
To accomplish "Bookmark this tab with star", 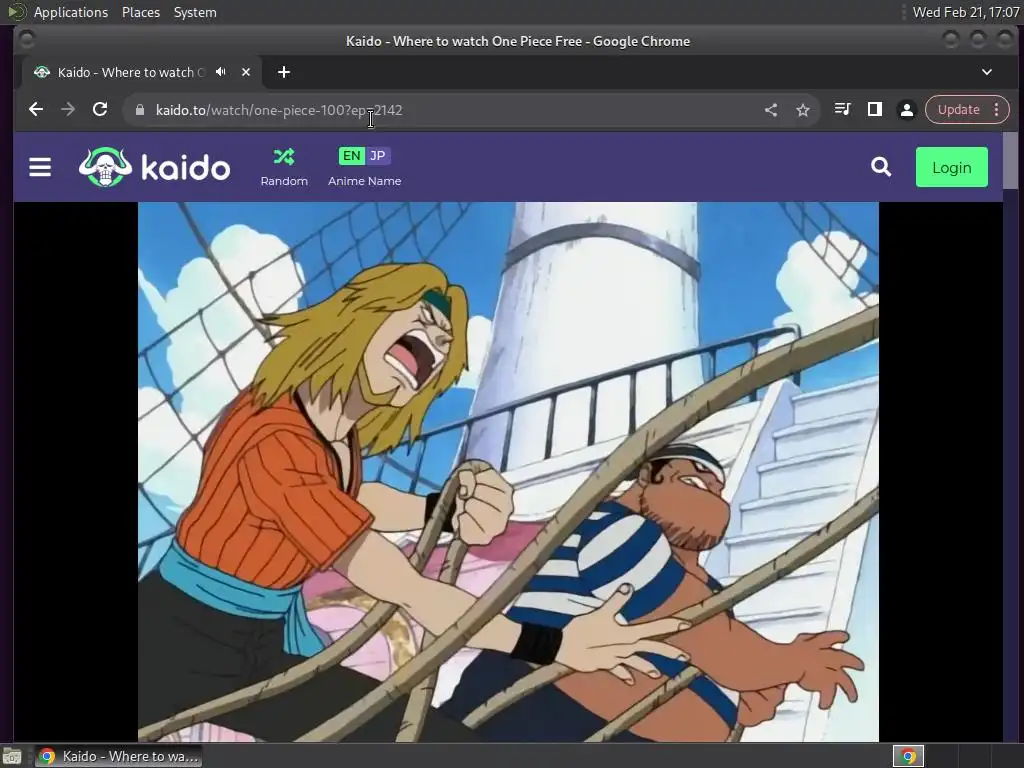I will [803, 110].
